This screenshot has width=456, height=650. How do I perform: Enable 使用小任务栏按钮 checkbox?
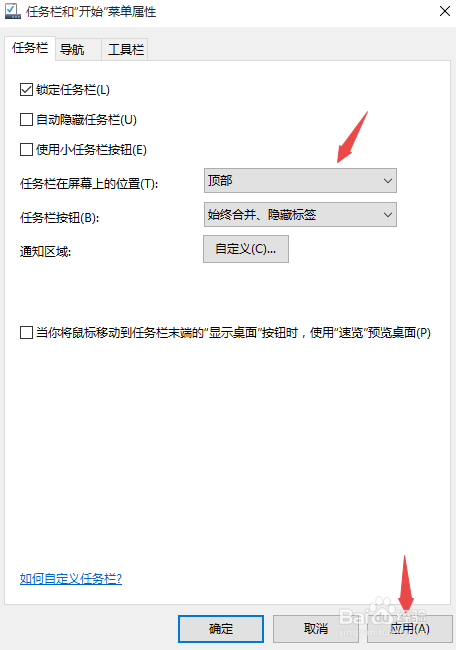pos(27,149)
